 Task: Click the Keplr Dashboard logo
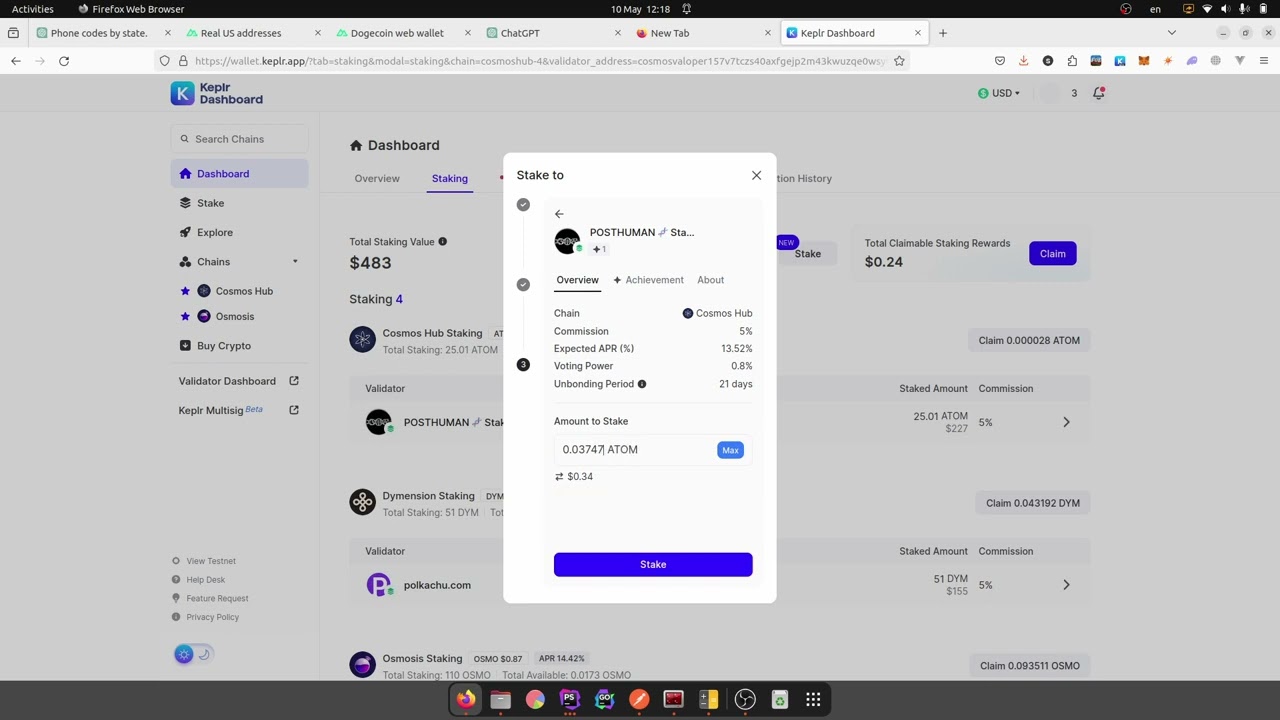(217, 93)
